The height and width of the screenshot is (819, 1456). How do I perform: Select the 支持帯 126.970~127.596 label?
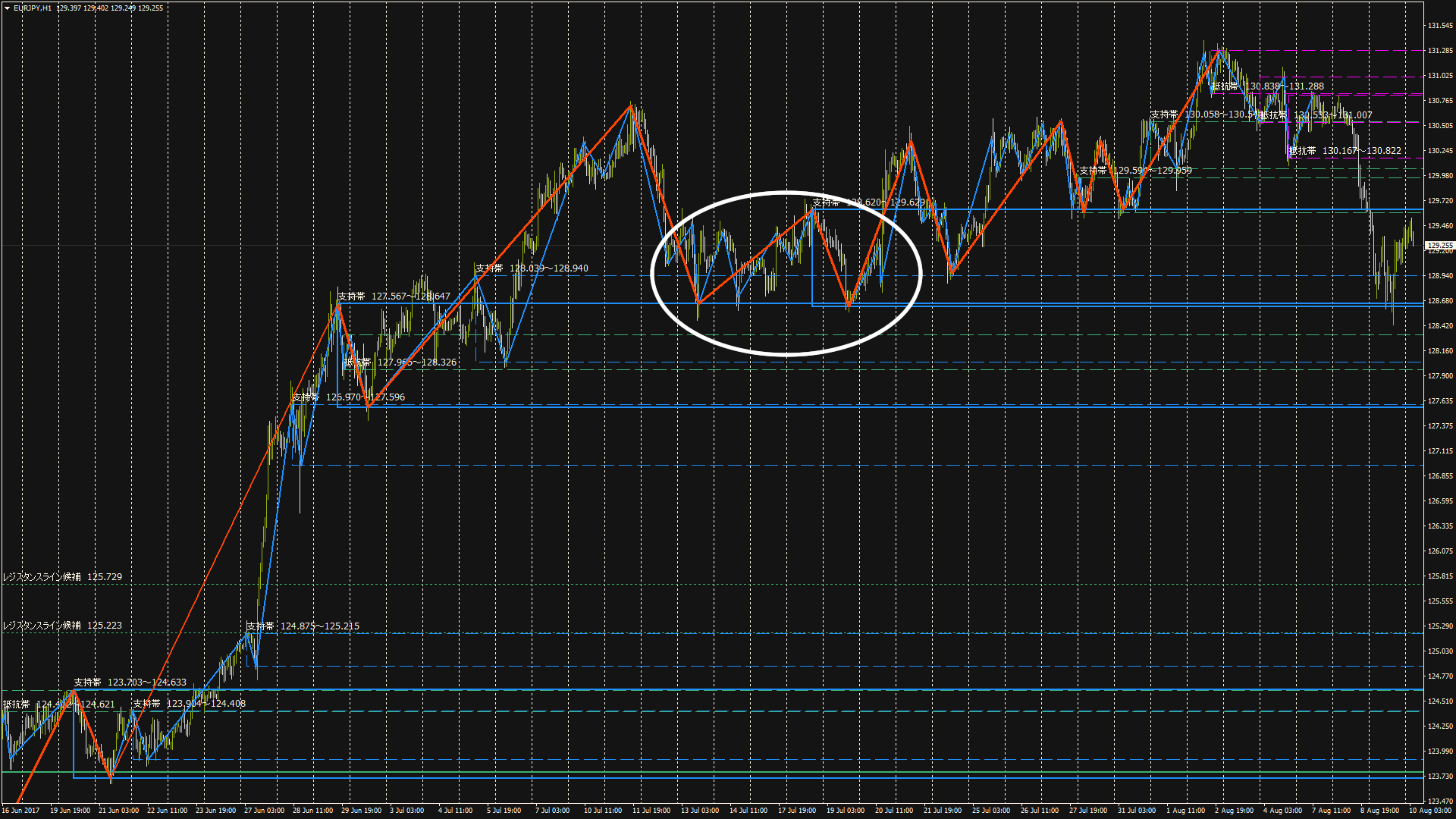tap(349, 397)
